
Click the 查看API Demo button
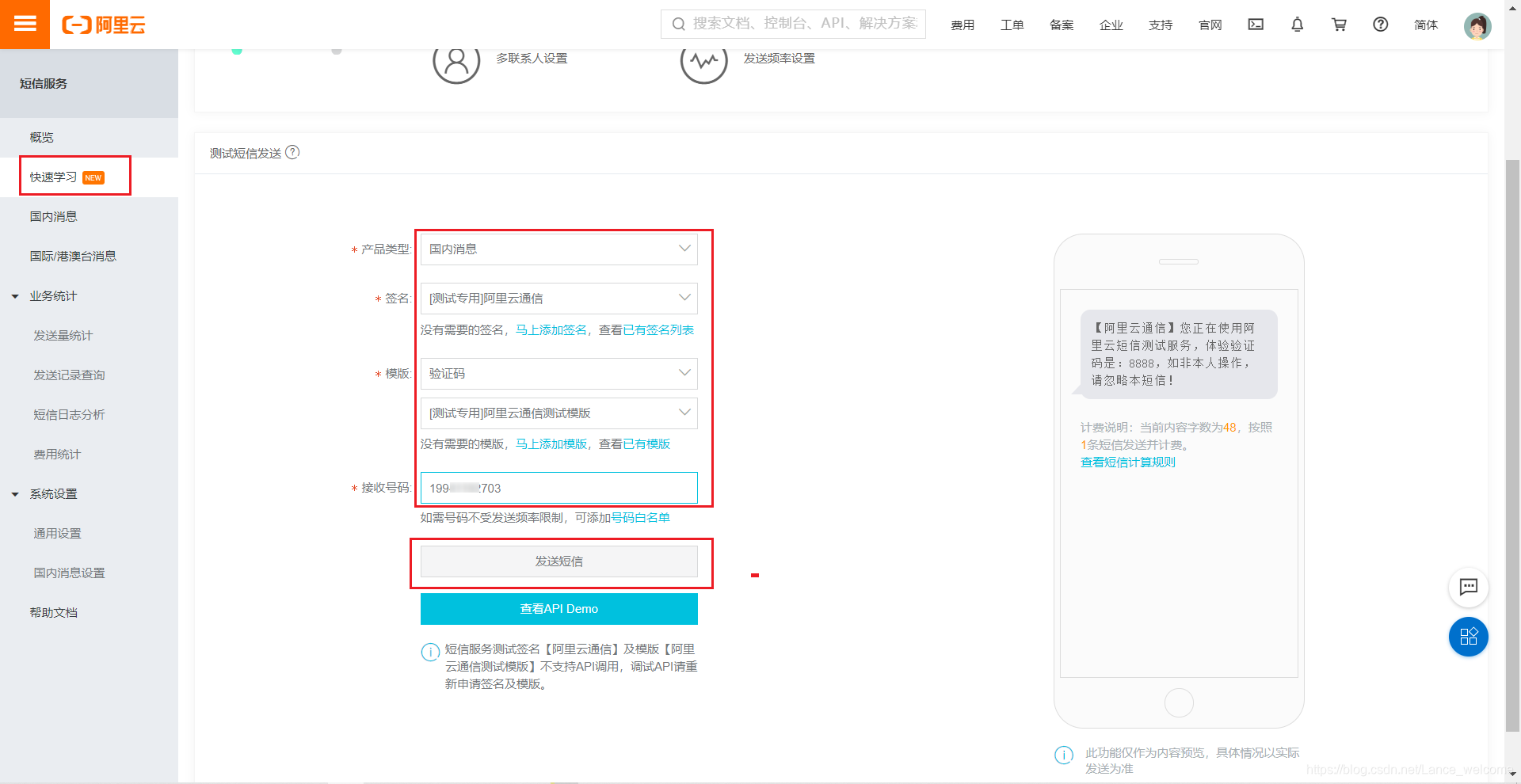pos(559,609)
